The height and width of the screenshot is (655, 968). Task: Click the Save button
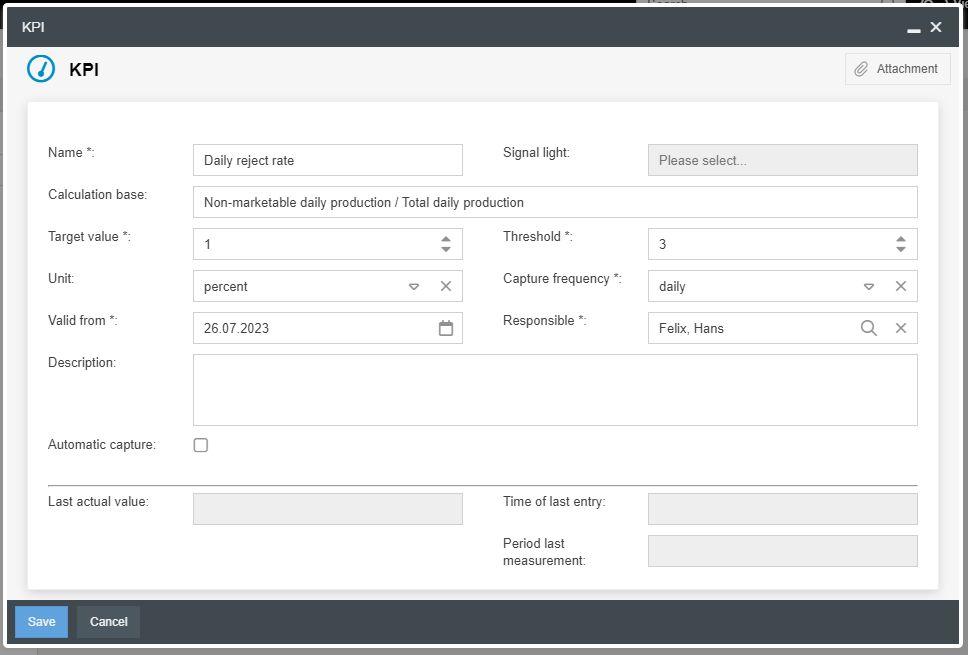(x=41, y=622)
